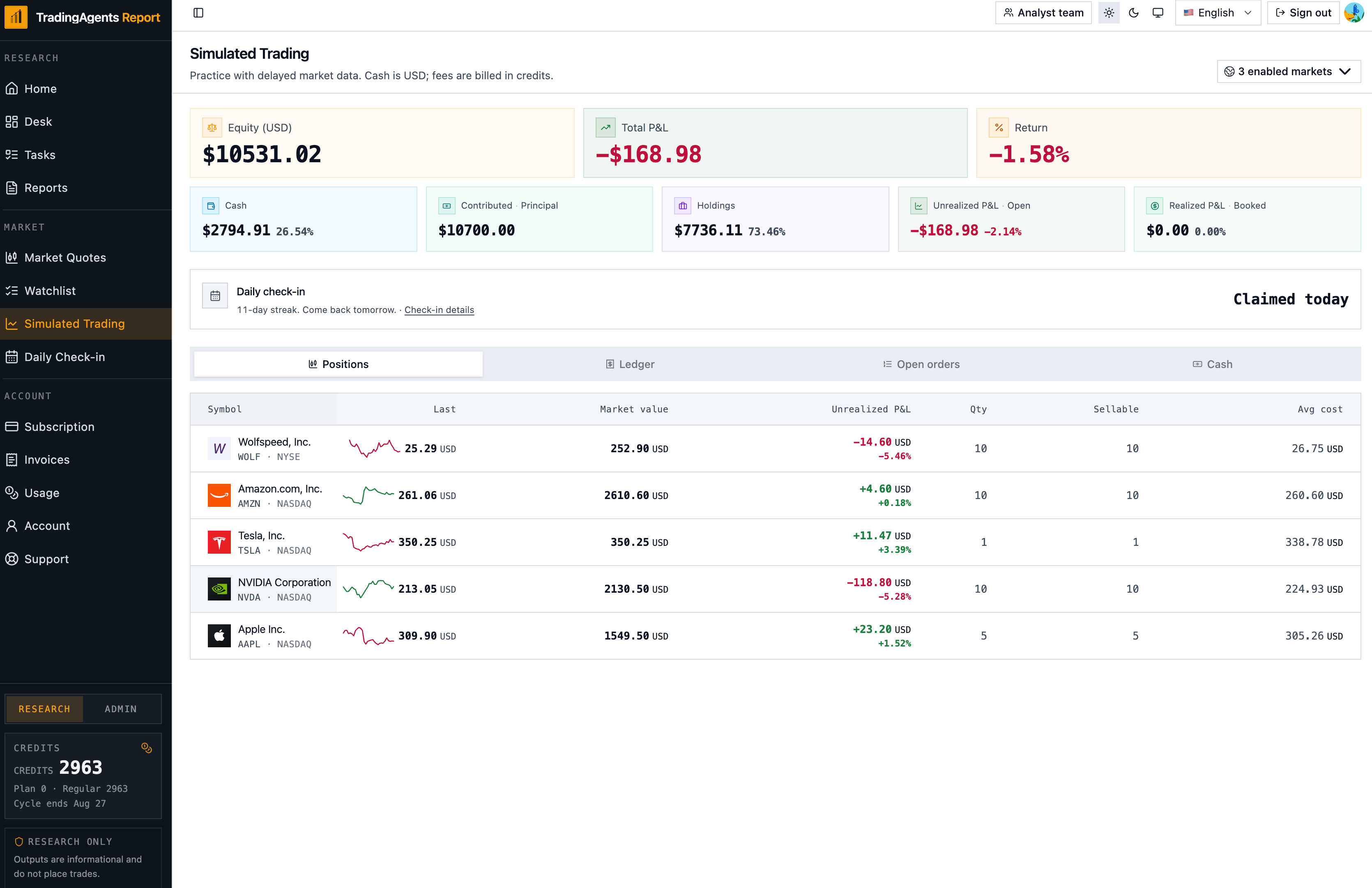Expand the 3 enabled markets dropdown

pos(1289,71)
